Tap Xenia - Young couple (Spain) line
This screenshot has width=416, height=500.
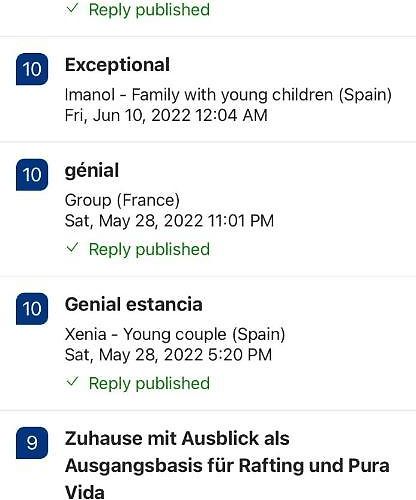pyautogui.click(x=175, y=334)
